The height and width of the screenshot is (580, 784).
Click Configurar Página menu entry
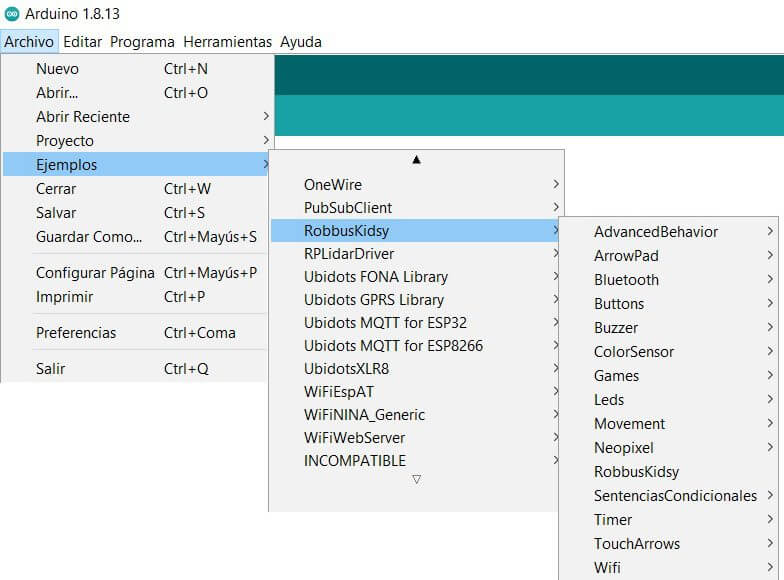pos(95,273)
